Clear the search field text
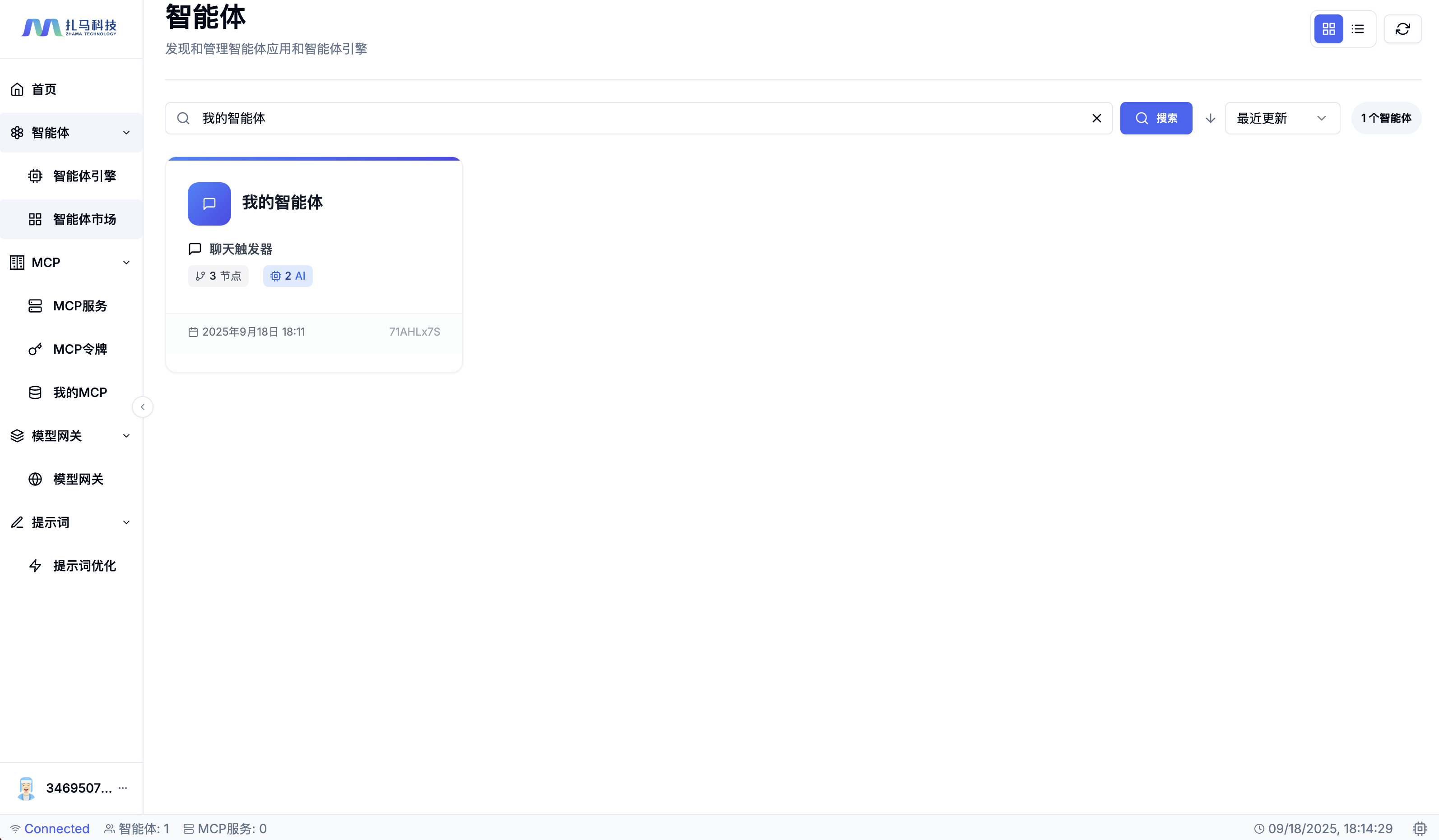Screen dimensions: 1439x840 tap(1096, 118)
